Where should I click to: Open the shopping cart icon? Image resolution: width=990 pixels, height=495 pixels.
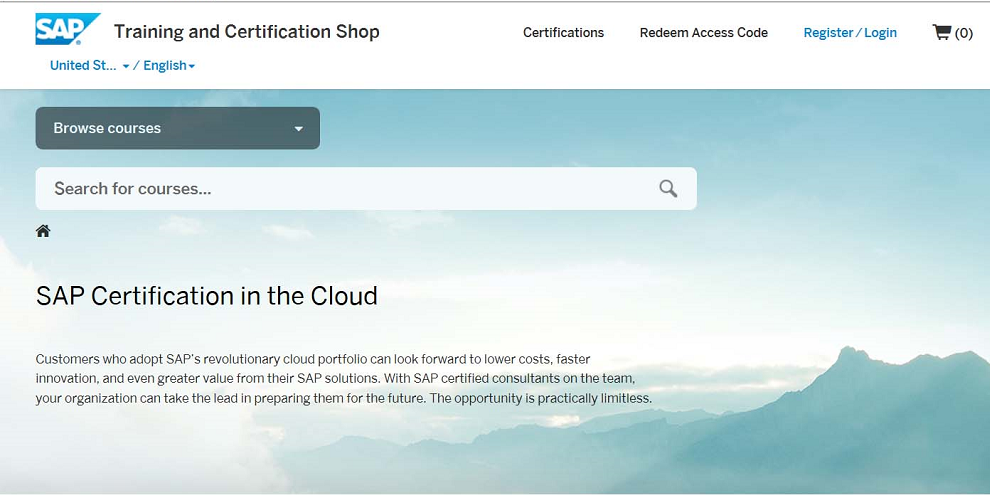[941, 32]
